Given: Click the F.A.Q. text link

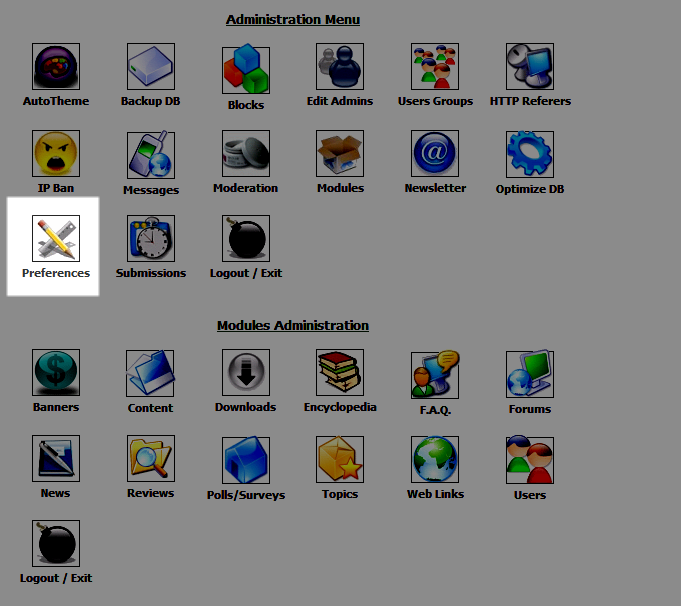Looking at the screenshot, I should coord(435,410).
